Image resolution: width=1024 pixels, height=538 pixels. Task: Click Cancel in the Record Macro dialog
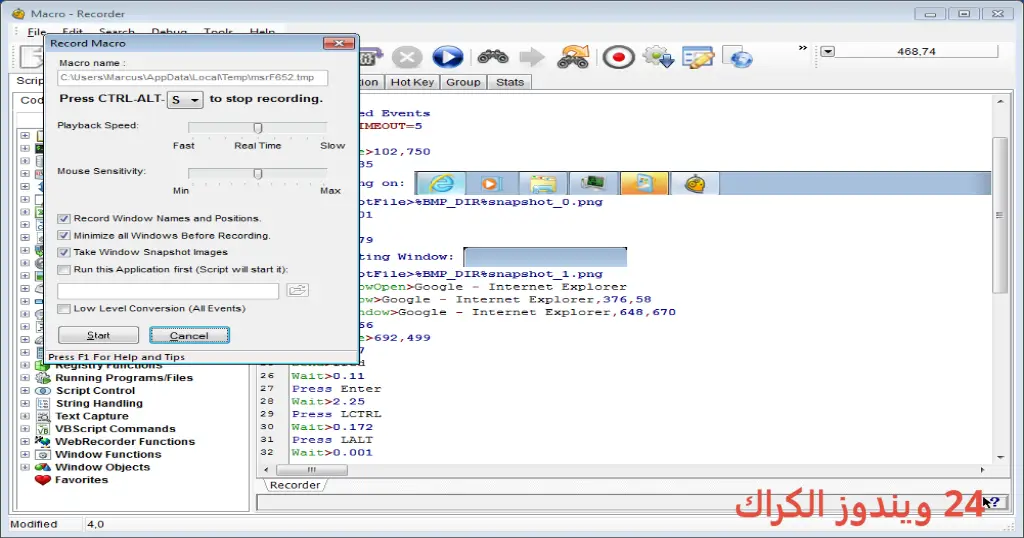189,336
